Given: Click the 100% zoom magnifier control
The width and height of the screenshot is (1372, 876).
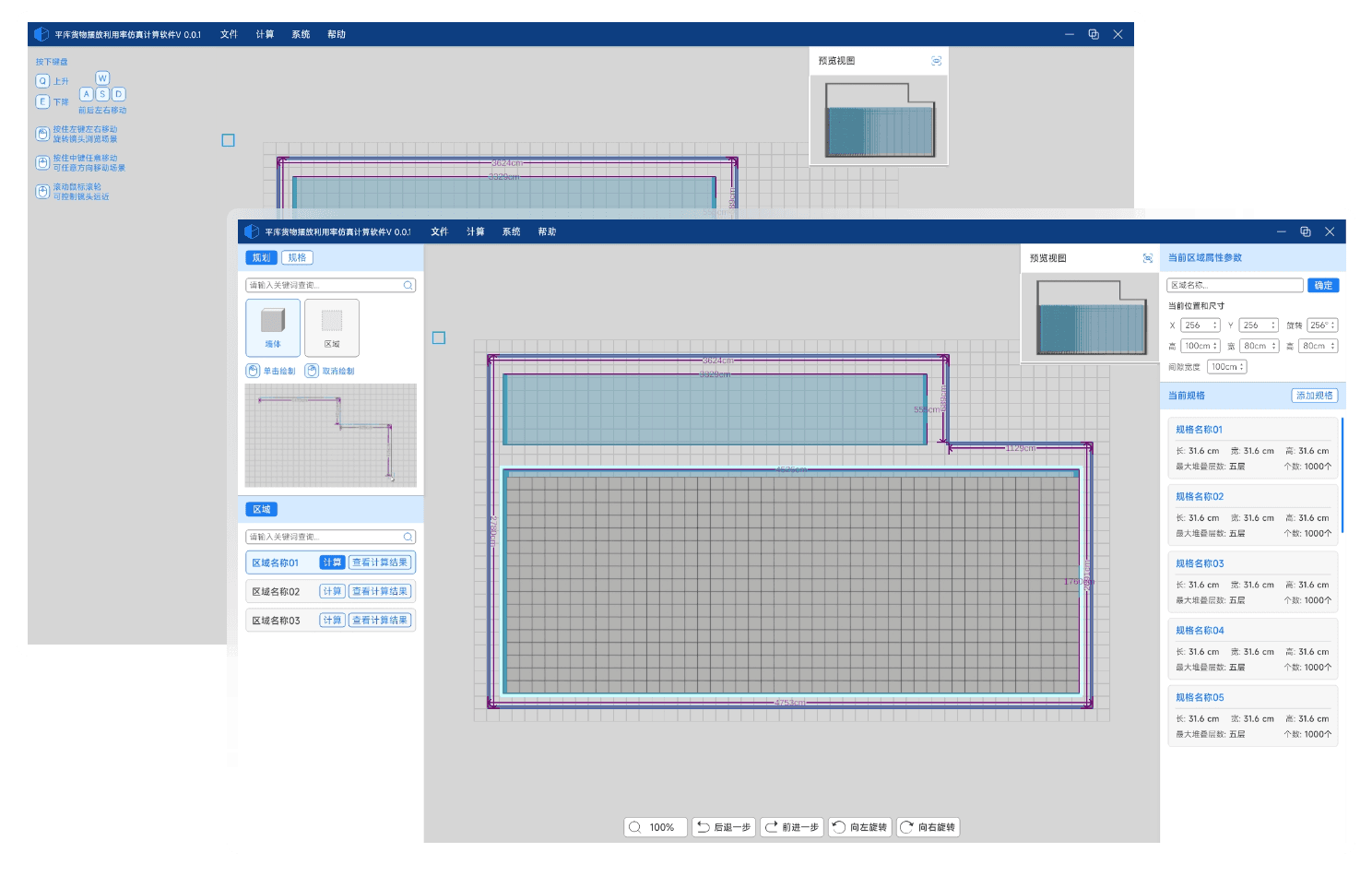Looking at the screenshot, I should click(x=656, y=827).
